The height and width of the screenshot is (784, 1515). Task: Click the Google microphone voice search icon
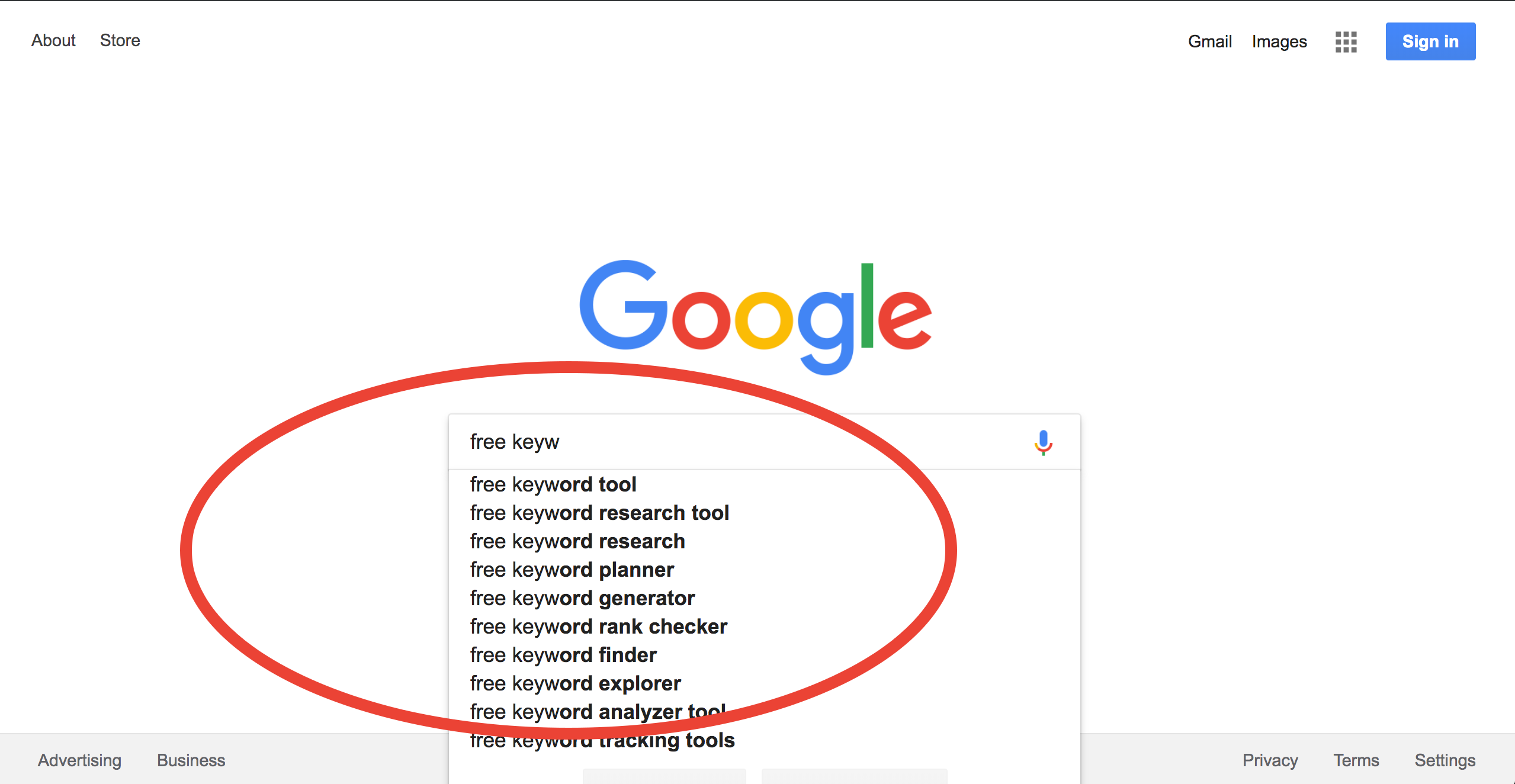click(x=1043, y=442)
